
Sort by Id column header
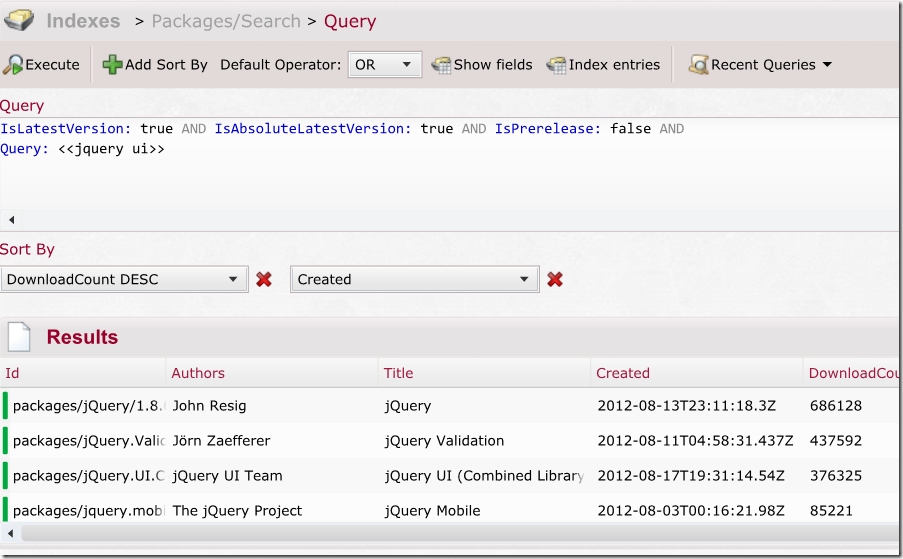pos(12,373)
